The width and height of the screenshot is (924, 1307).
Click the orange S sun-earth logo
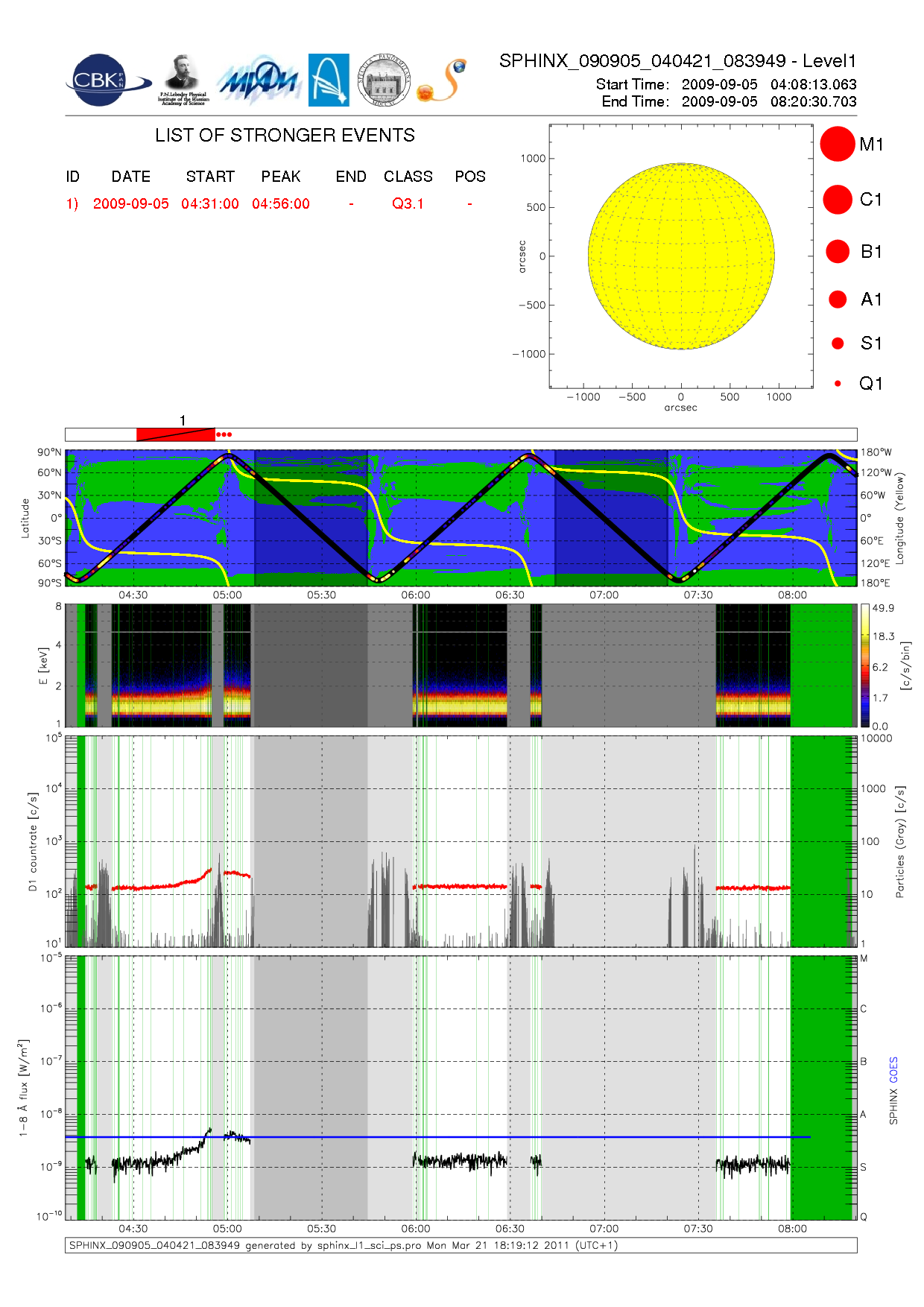coord(443,80)
